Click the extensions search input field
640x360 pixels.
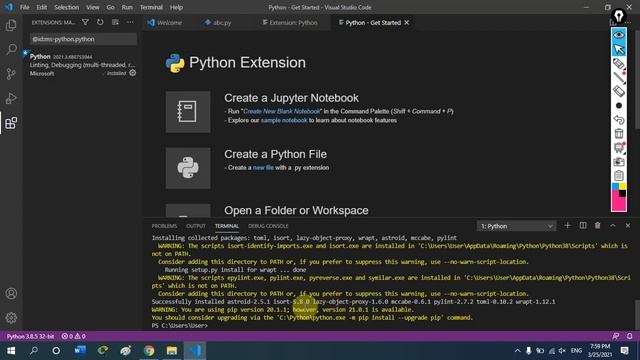pos(83,39)
